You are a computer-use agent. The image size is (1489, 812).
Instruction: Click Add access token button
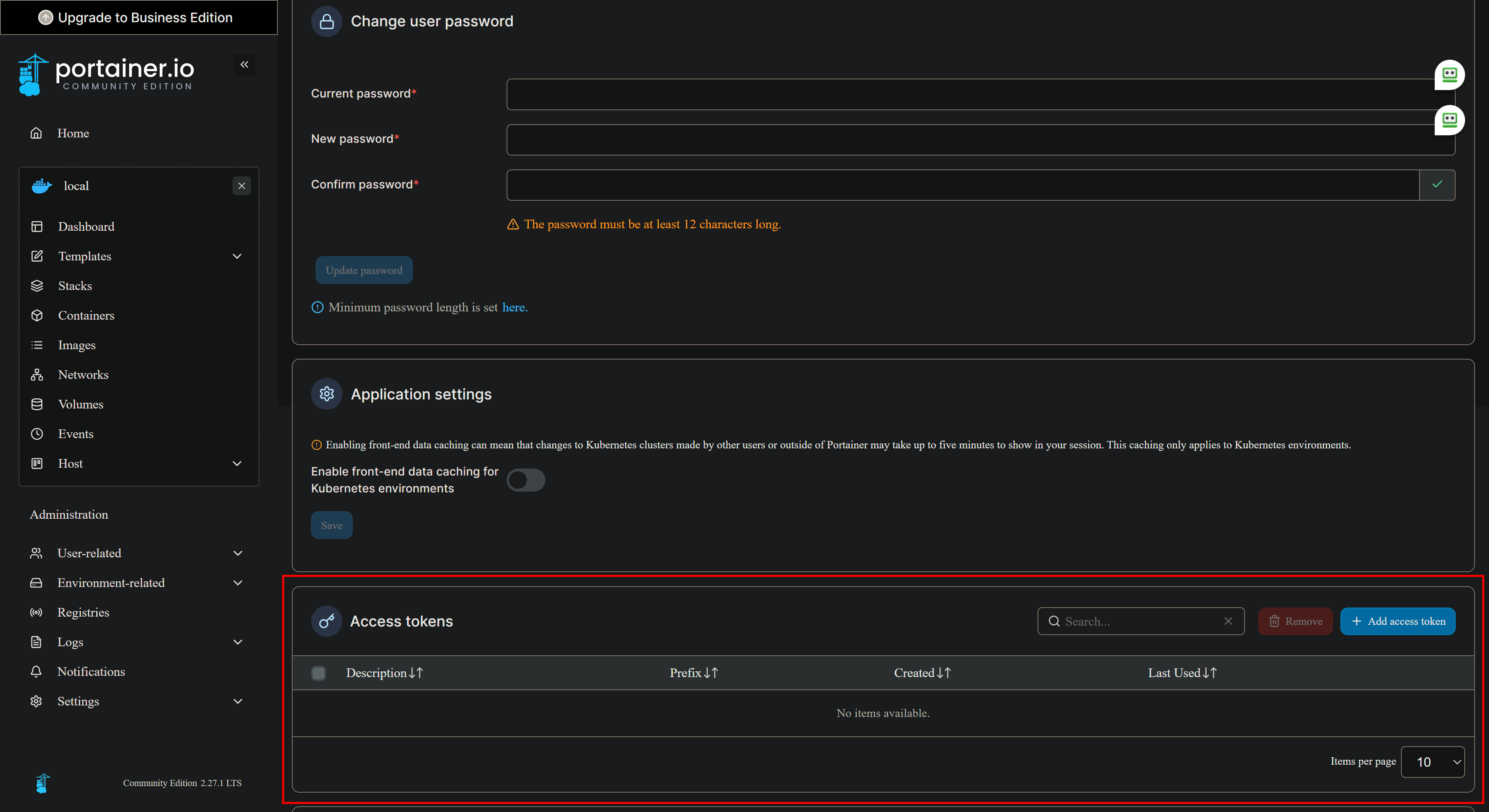[x=1397, y=621]
